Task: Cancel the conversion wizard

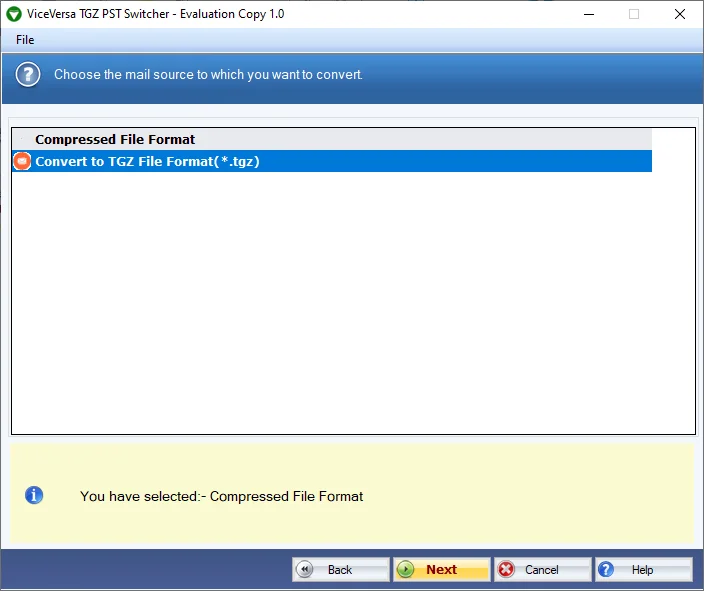Action: coord(543,569)
